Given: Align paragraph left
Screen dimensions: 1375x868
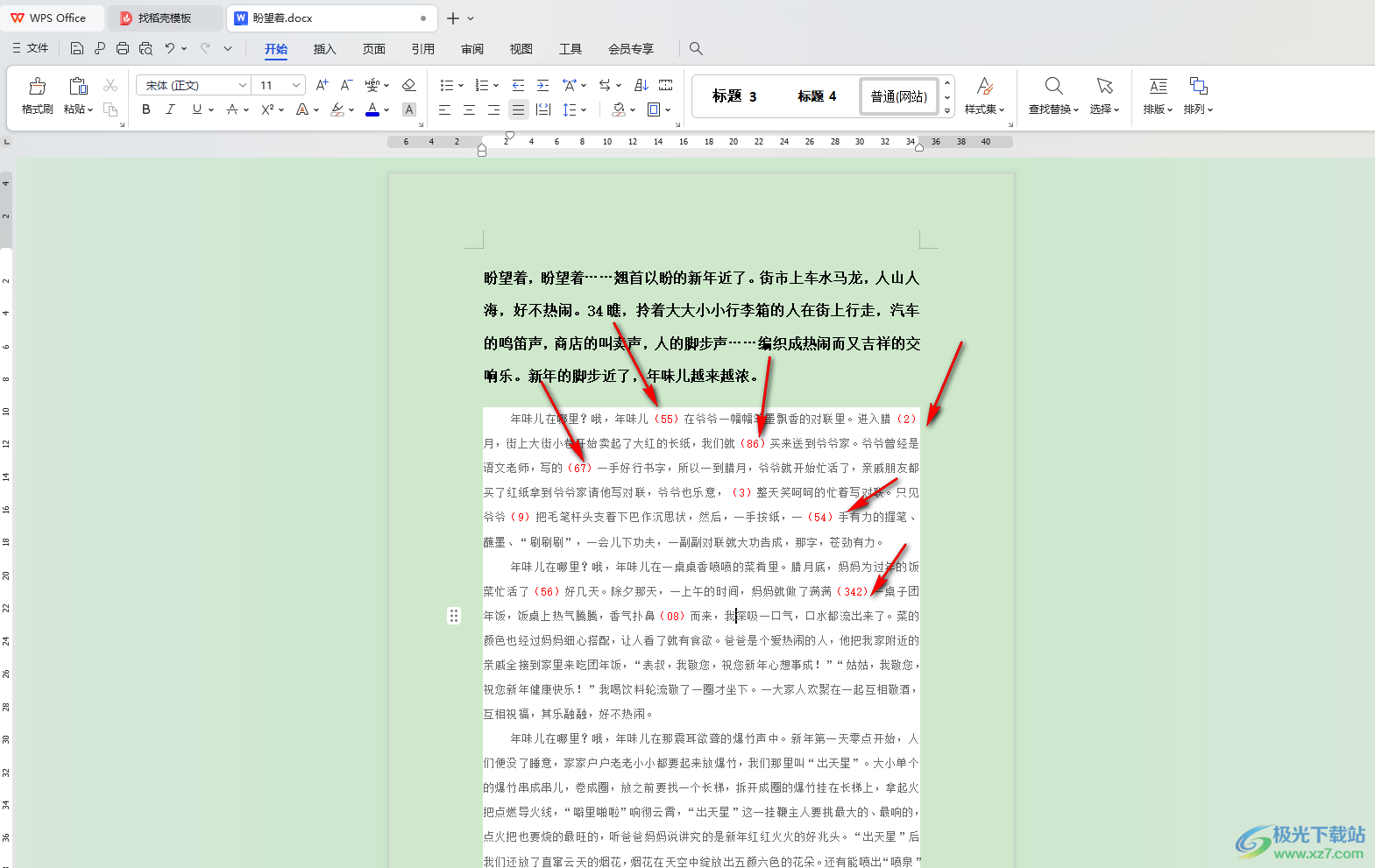Looking at the screenshot, I should tap(445, 109).
